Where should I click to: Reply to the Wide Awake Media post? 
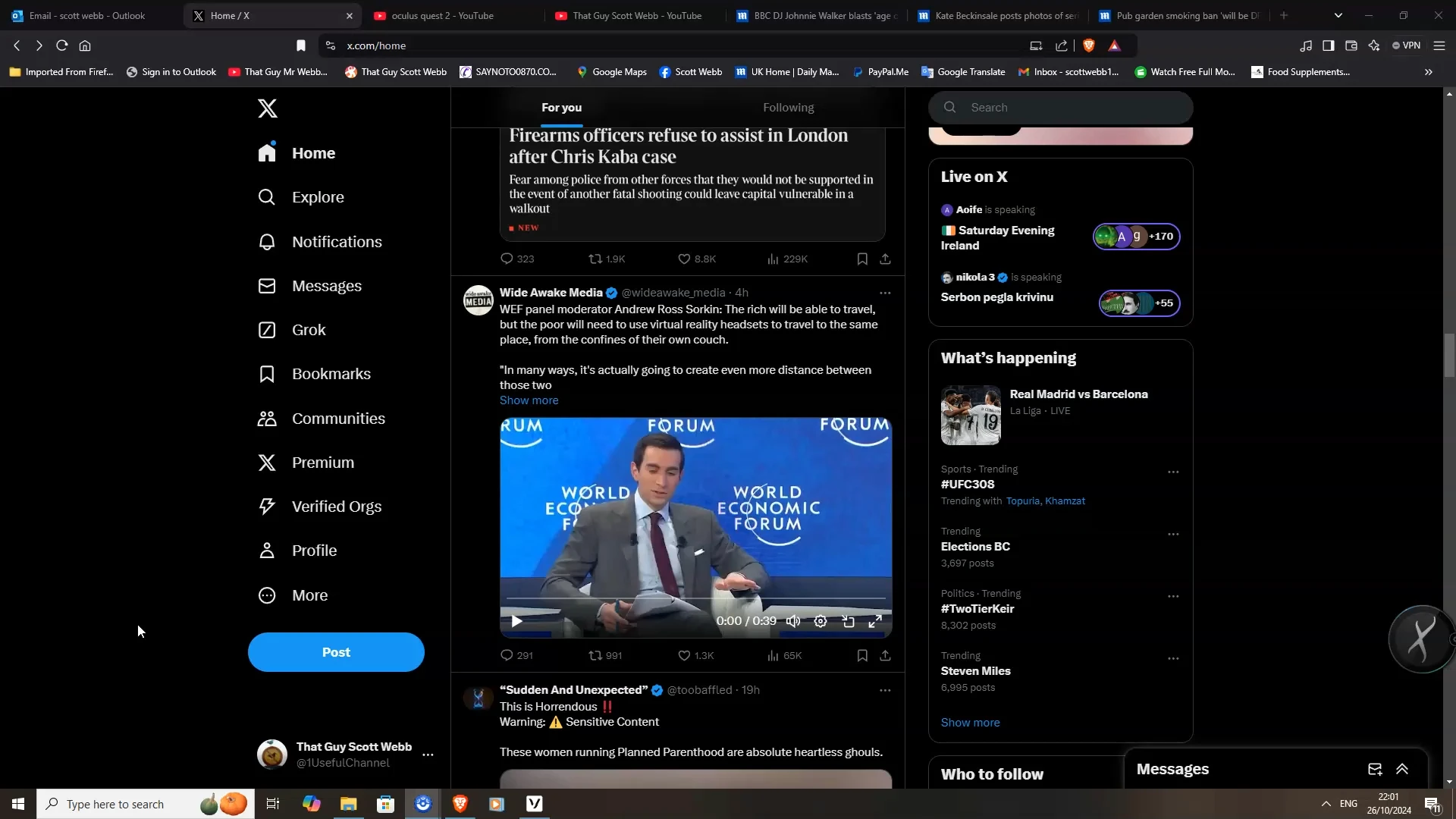[x=516, y=656]
